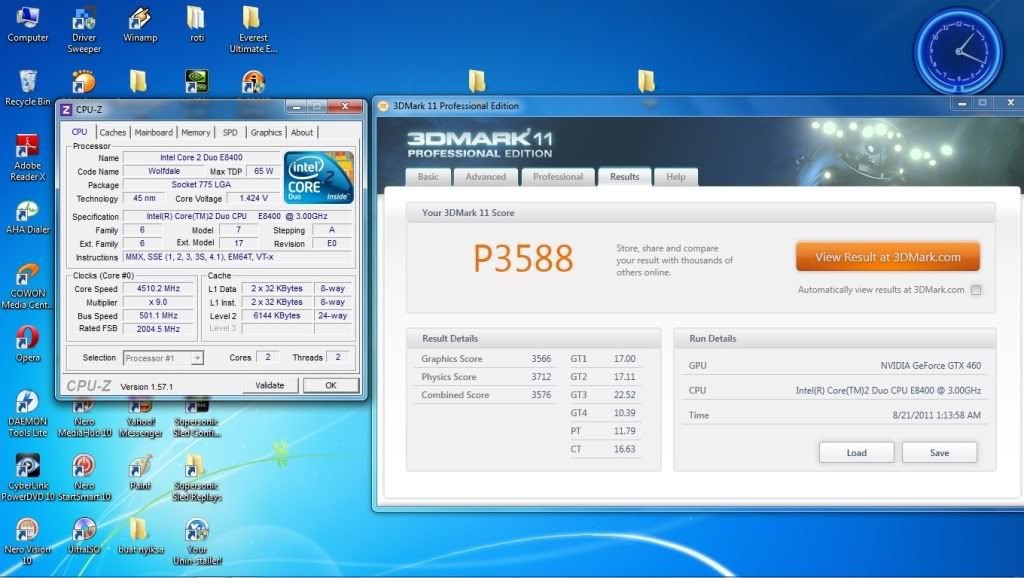Click the Name field Intel Core 2 Duo E8400
This screenshot has width=1024, height=578.
[201, 157]
